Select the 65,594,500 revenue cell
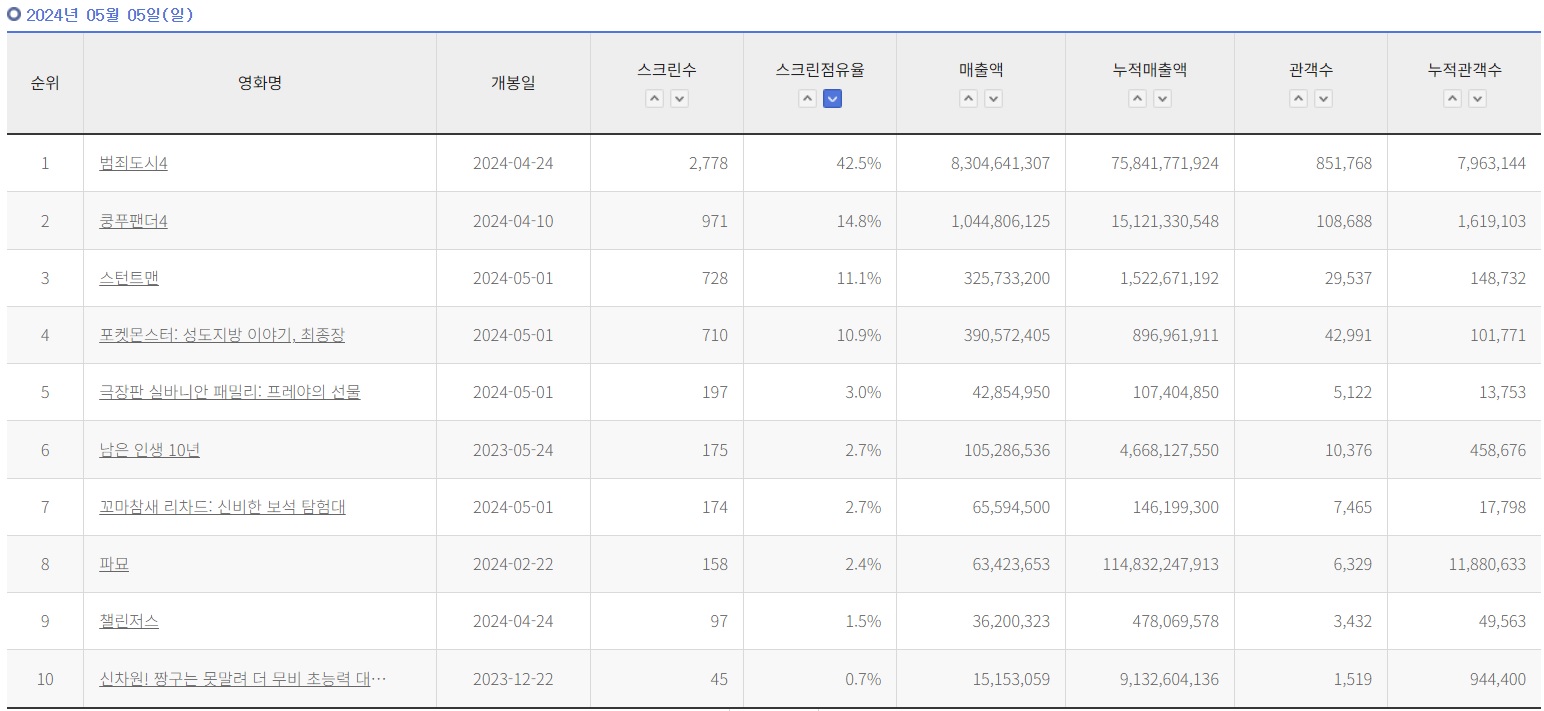This screenshot has width=1544, height=711. 981,507
